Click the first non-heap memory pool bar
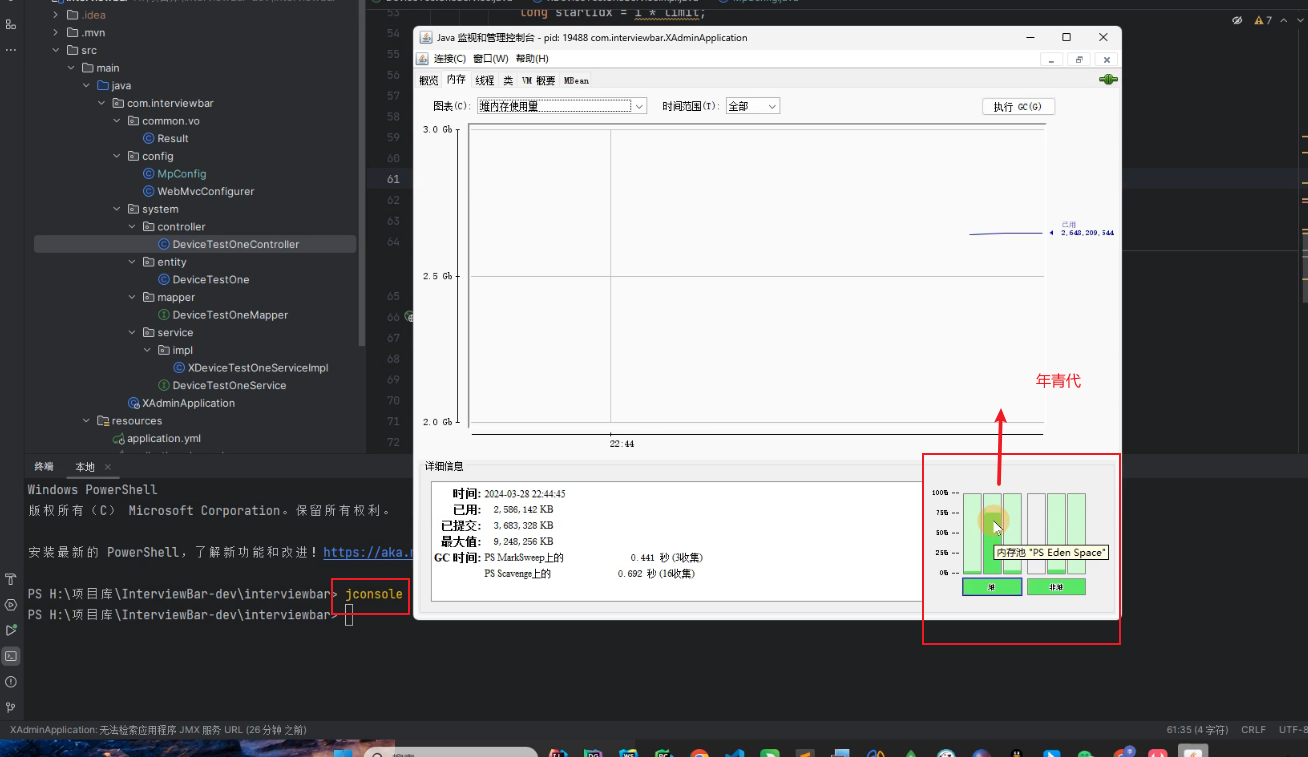This screenshot has height=757, width=1308. tap(1036, 533)
